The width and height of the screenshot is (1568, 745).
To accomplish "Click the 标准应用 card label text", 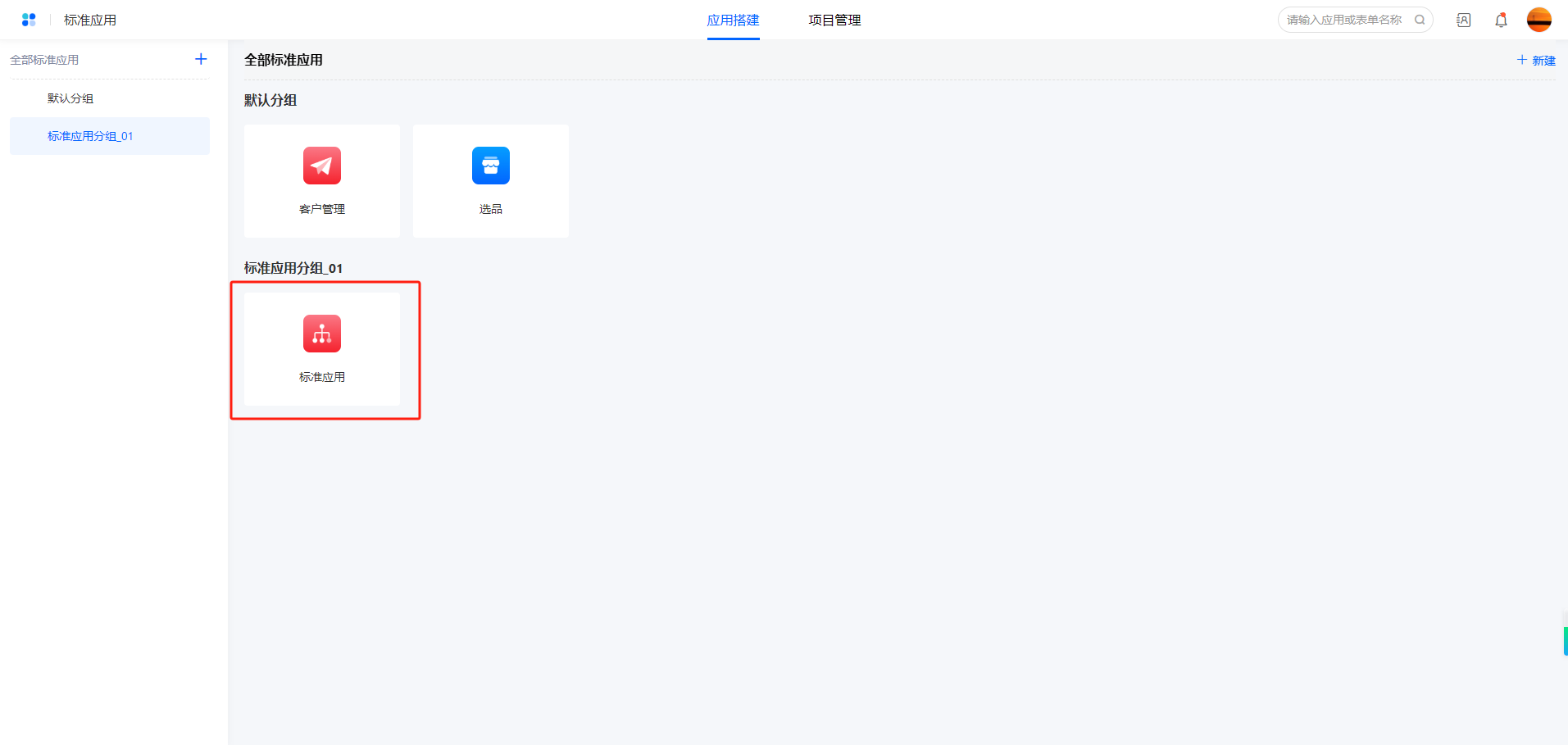I will (322, 377).
